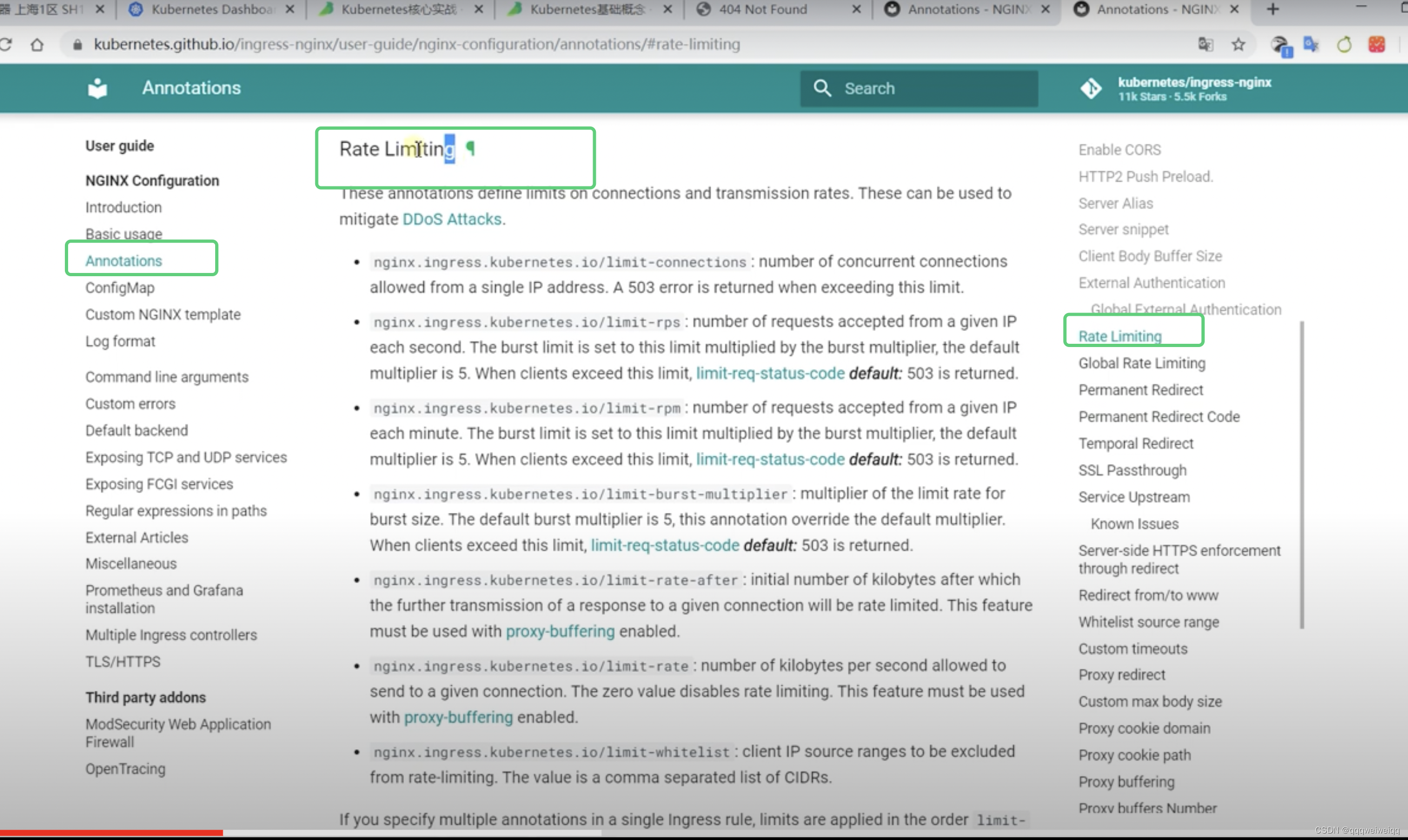Image resolution: width=1408 pixels, height=840 pixels.
Task: Open a new browser tab
Action: 1272,10
